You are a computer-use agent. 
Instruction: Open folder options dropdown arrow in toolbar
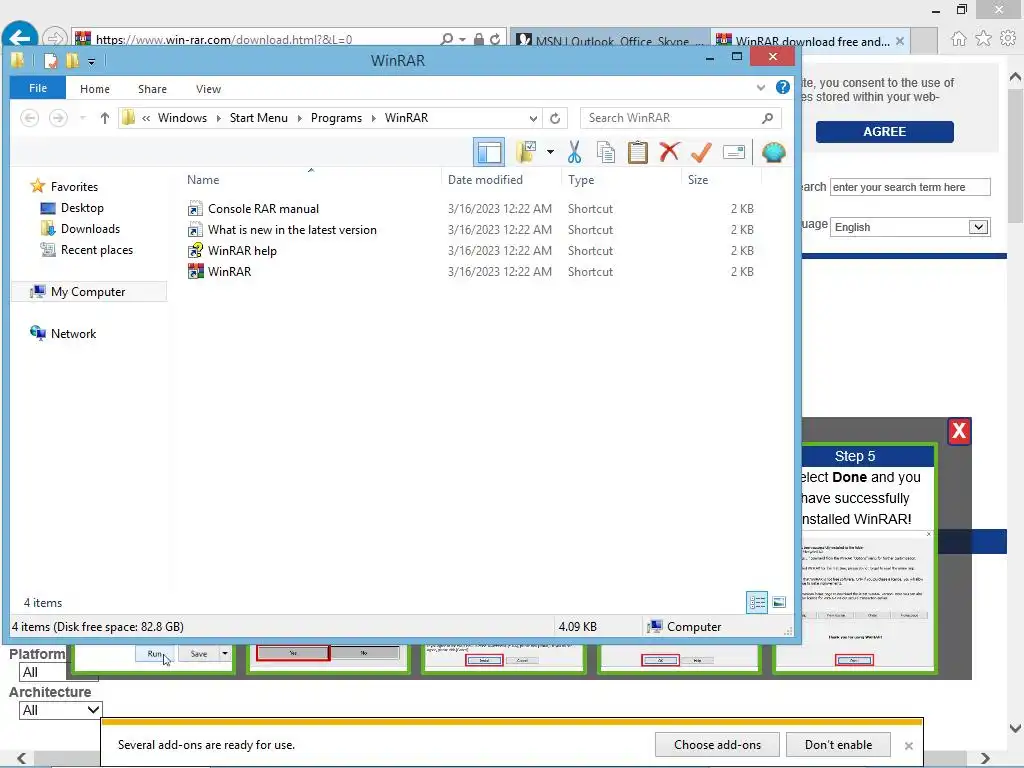tap(551, 152)
